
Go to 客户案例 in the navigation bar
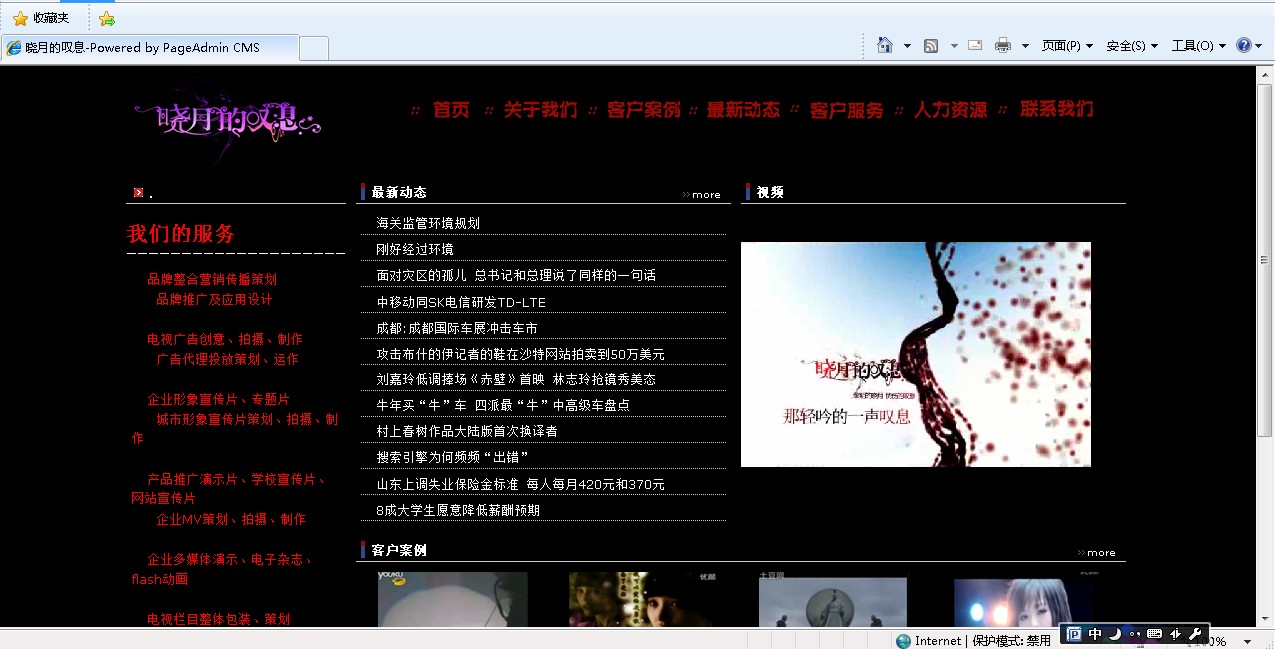643,110
